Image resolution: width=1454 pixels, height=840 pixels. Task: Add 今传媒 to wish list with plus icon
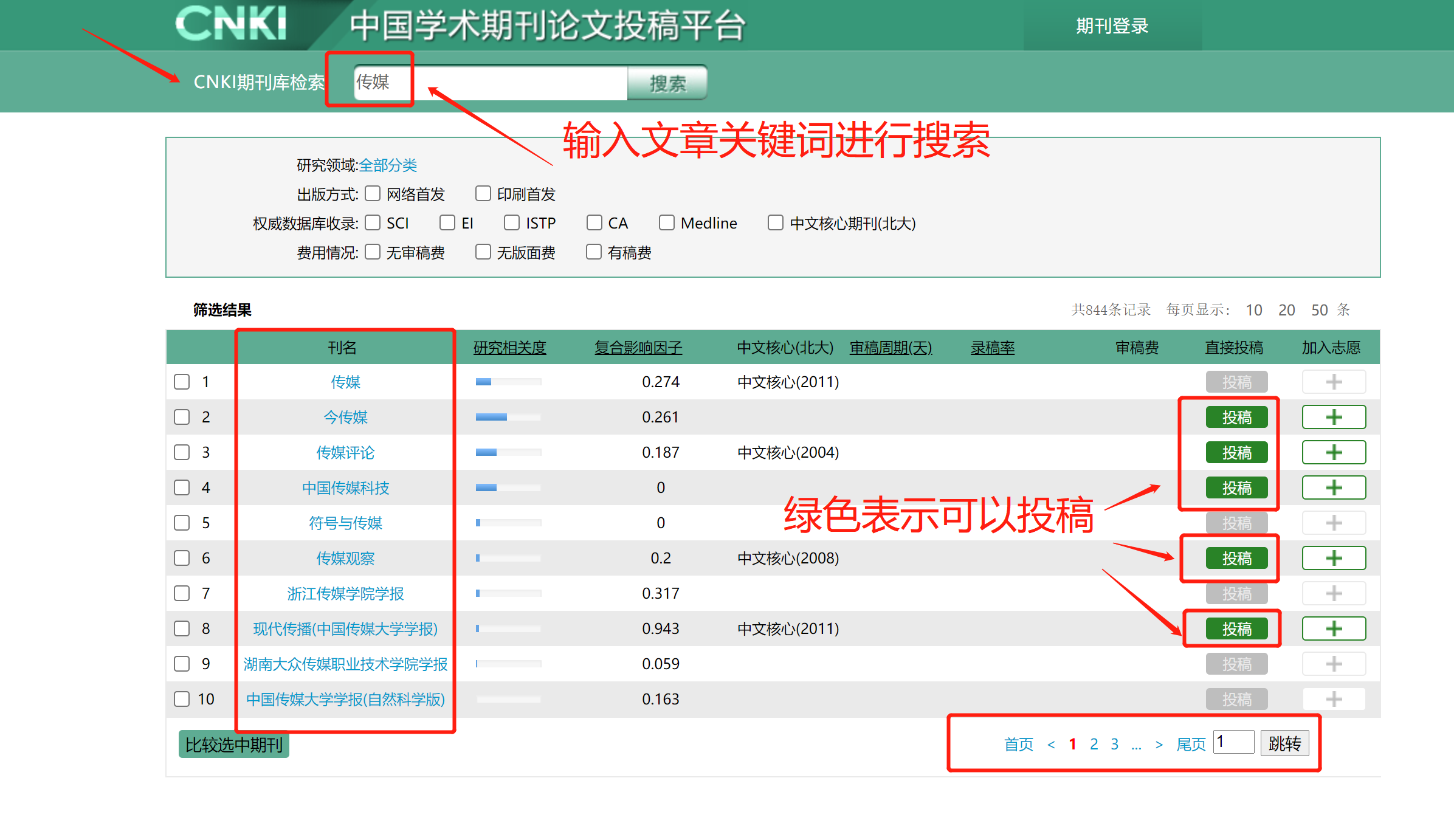click(x=1334, y=417)
